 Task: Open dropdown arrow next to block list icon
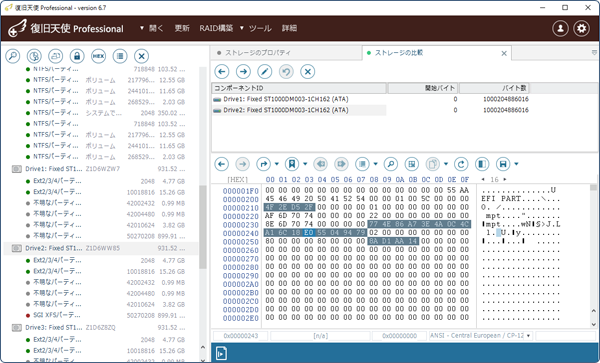(375, 164)
